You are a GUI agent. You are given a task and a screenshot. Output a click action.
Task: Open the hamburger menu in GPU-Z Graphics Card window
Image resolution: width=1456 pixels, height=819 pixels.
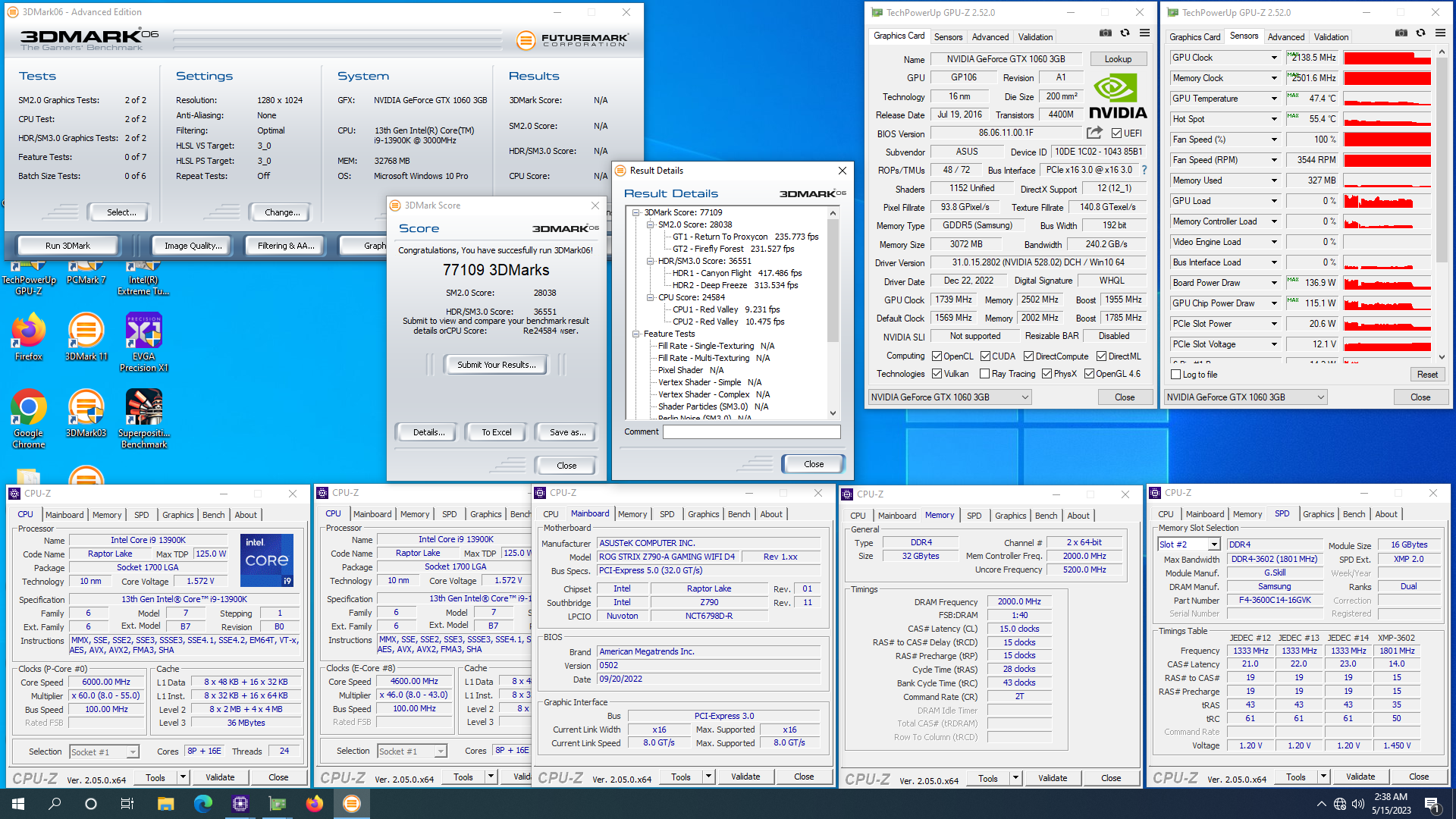coord(1144,33)
